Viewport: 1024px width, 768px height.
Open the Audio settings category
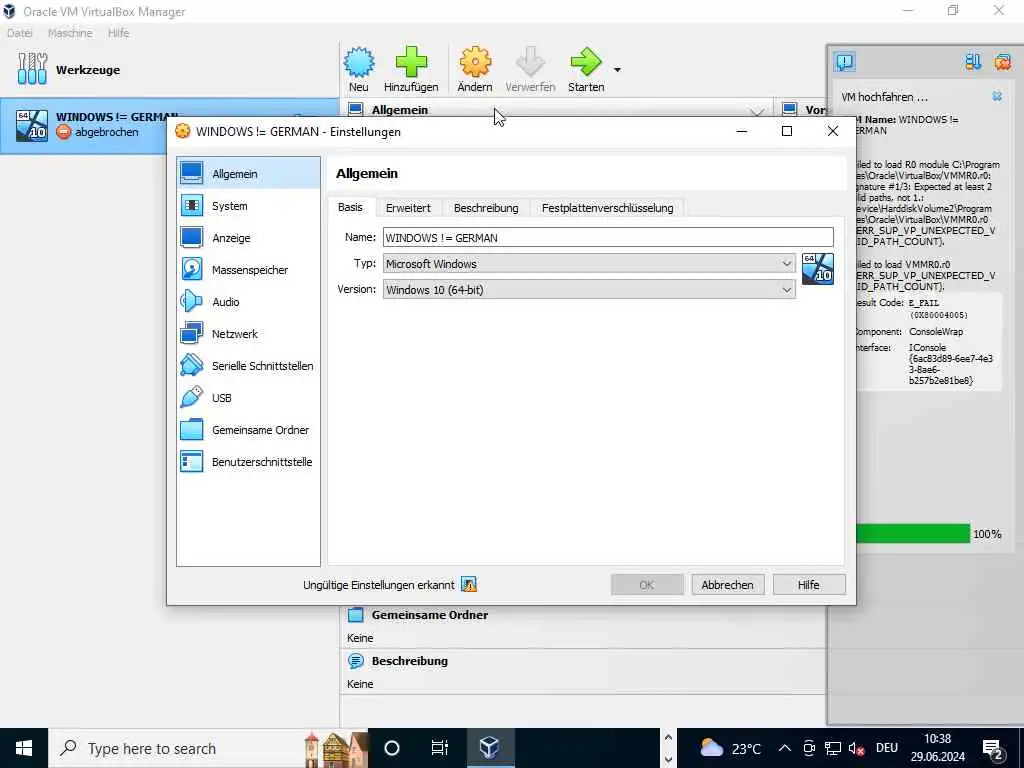tap(248, 302)
